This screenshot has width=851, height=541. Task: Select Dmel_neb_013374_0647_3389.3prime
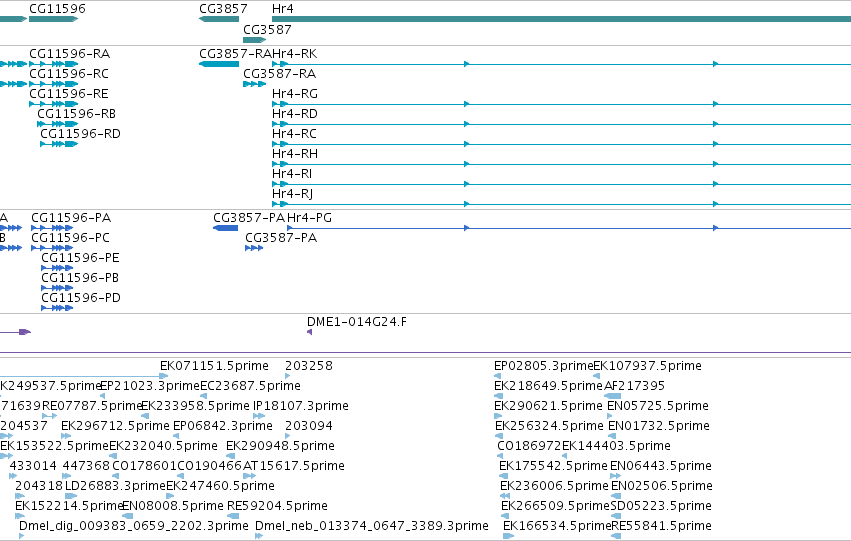tap(372, 526)
